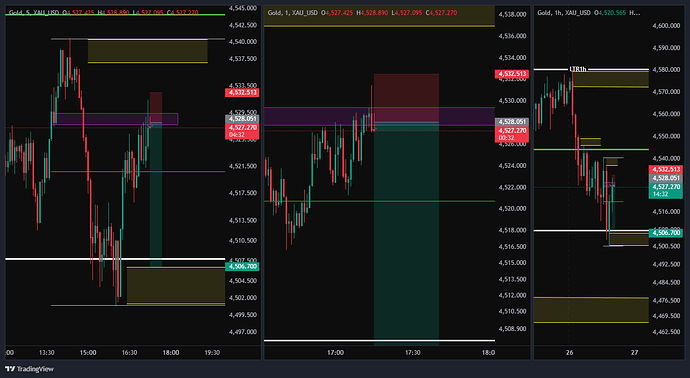Click the LTR1h line label

click(x=578, y=69)
